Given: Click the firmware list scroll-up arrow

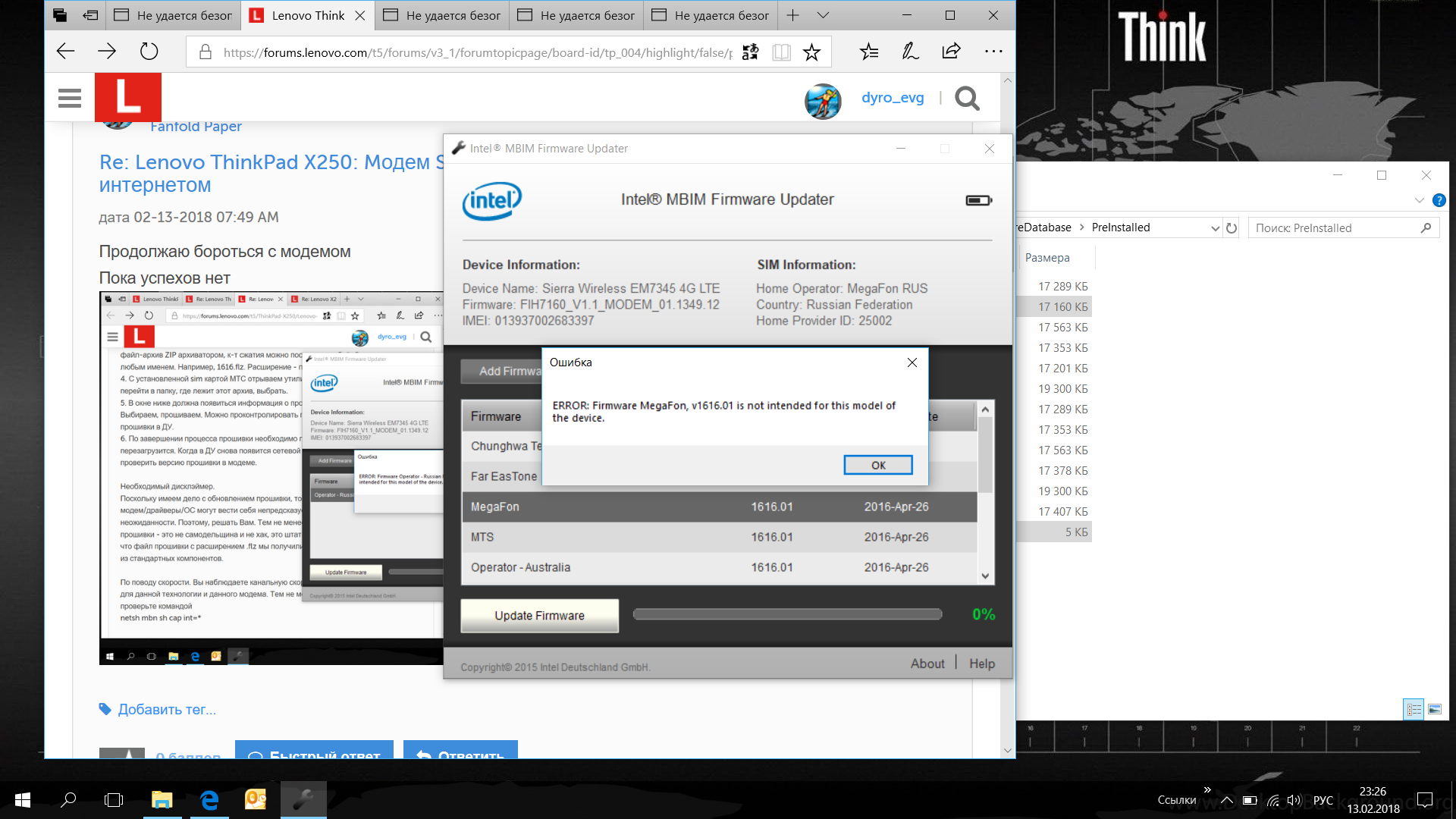Looking at the screenshot, I should tap(985, 409).
